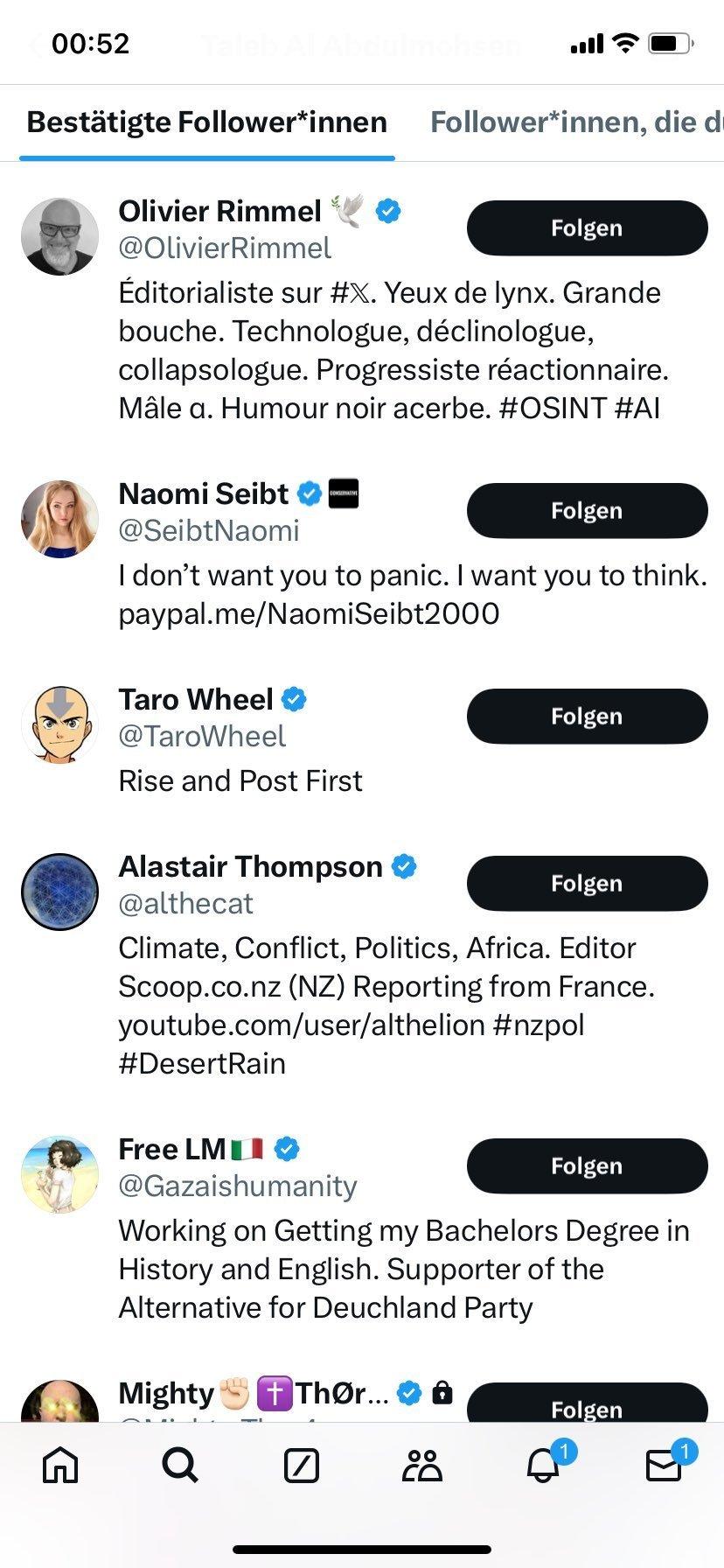Open the Messages envelope icon

(664, 1465)
